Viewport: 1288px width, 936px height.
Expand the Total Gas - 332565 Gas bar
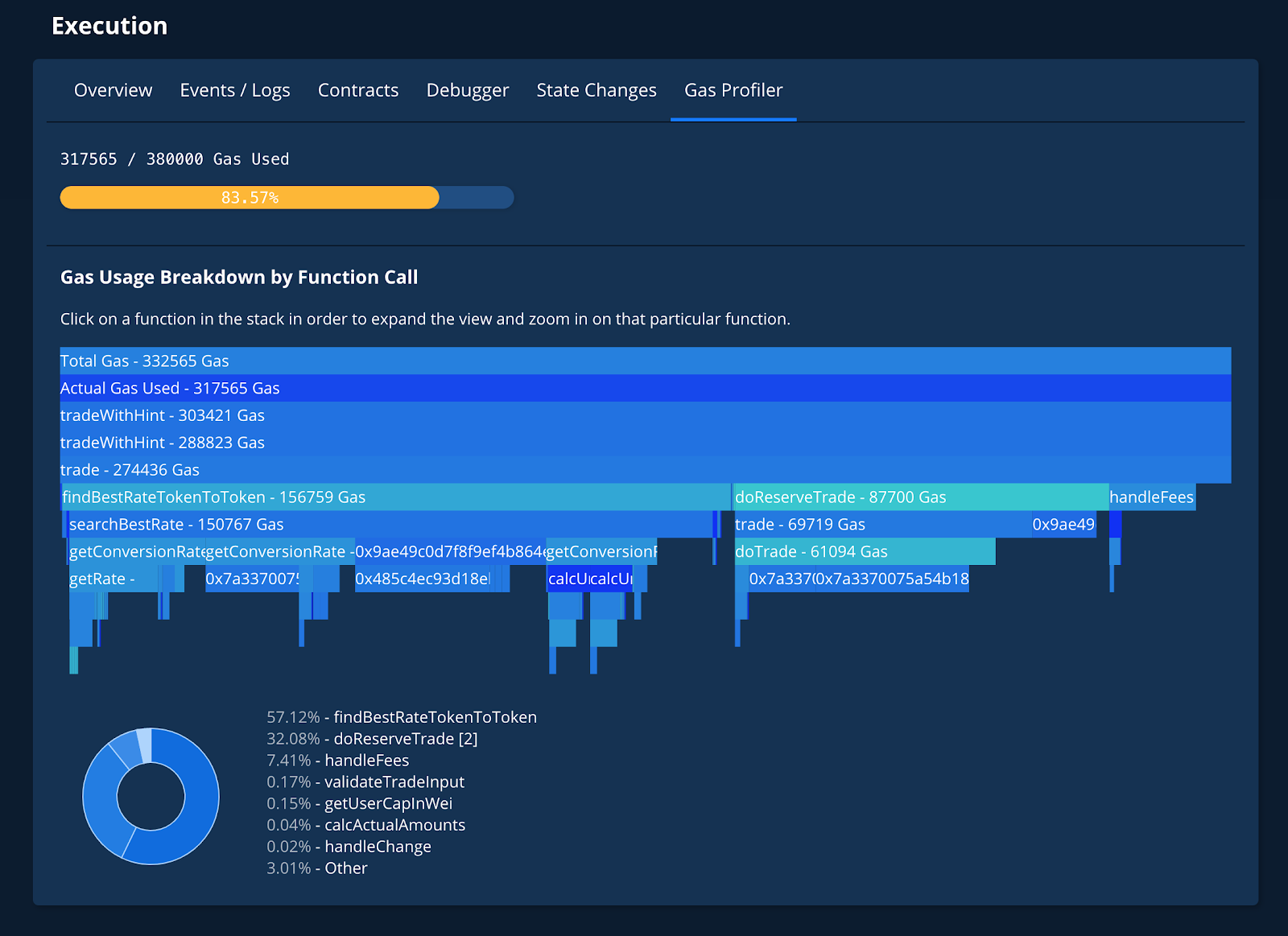point(646,361)
